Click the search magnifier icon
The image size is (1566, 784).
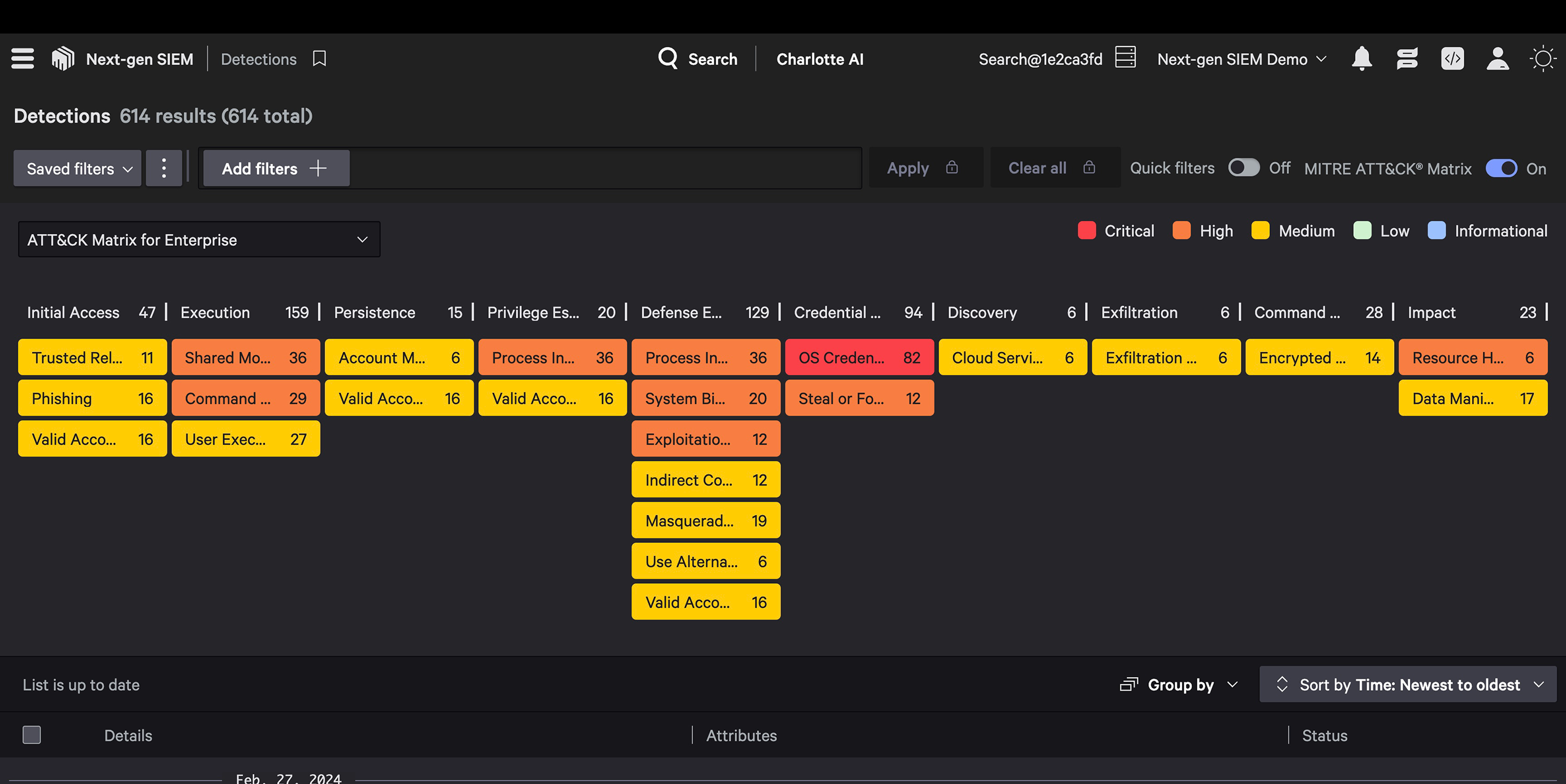tap(668, 58)
